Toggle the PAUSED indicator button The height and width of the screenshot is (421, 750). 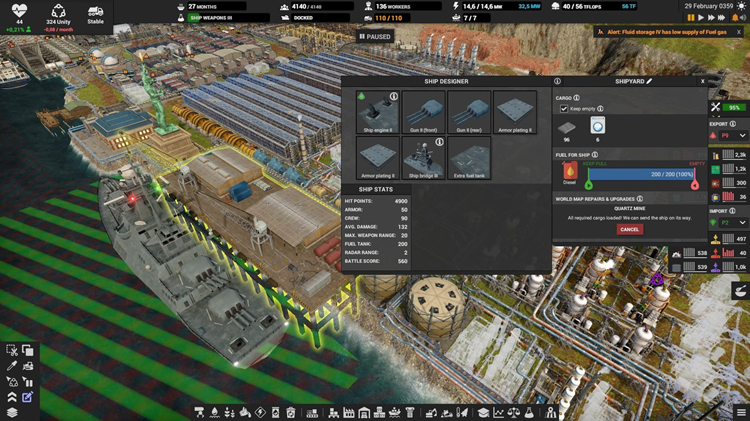pyautogui.click(x=375, y=37)
